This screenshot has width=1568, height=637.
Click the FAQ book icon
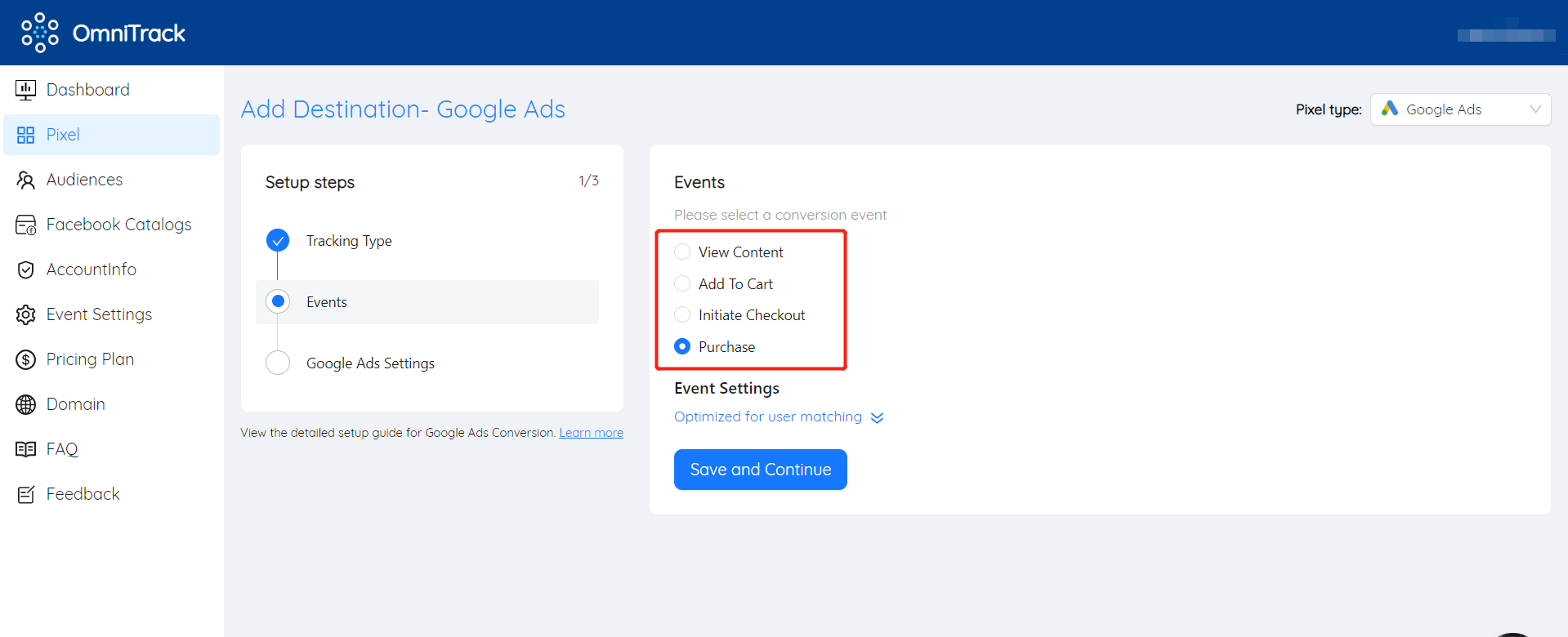tap(26, 449)
